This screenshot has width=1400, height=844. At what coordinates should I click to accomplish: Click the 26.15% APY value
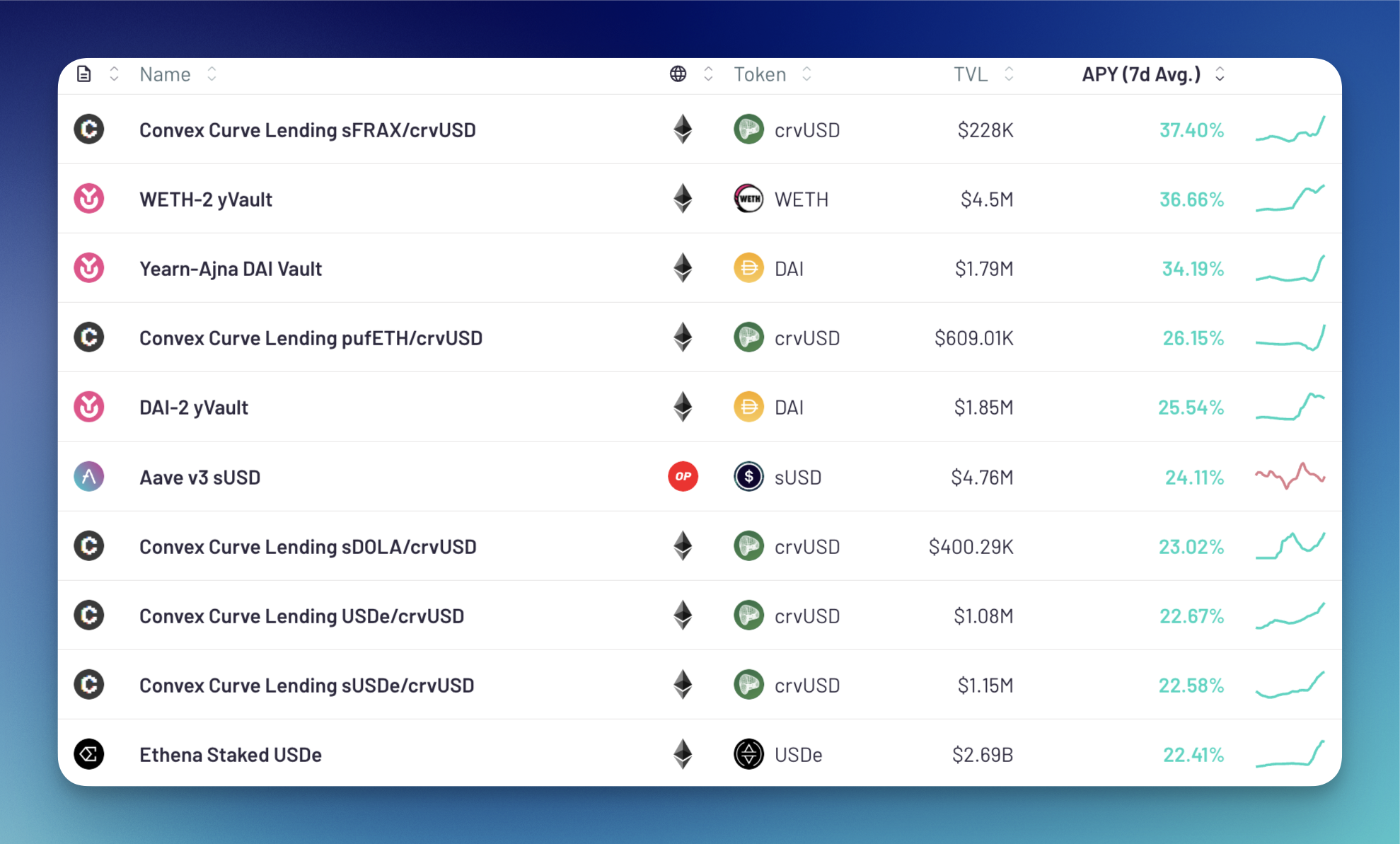pyautogui.click(x=1193, y=338)
